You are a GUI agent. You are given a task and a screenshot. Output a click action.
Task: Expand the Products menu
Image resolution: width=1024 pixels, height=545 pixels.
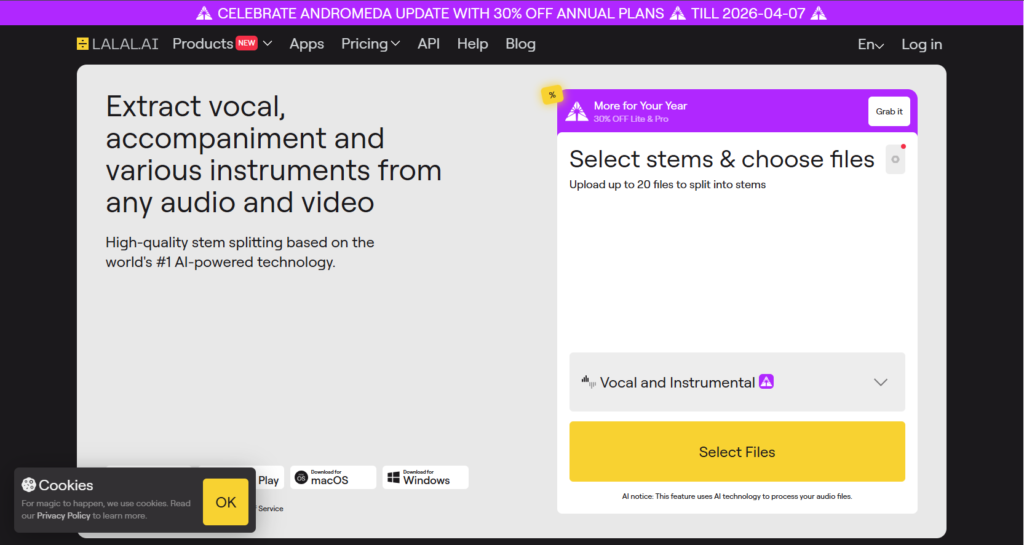[x=222, y=44]
